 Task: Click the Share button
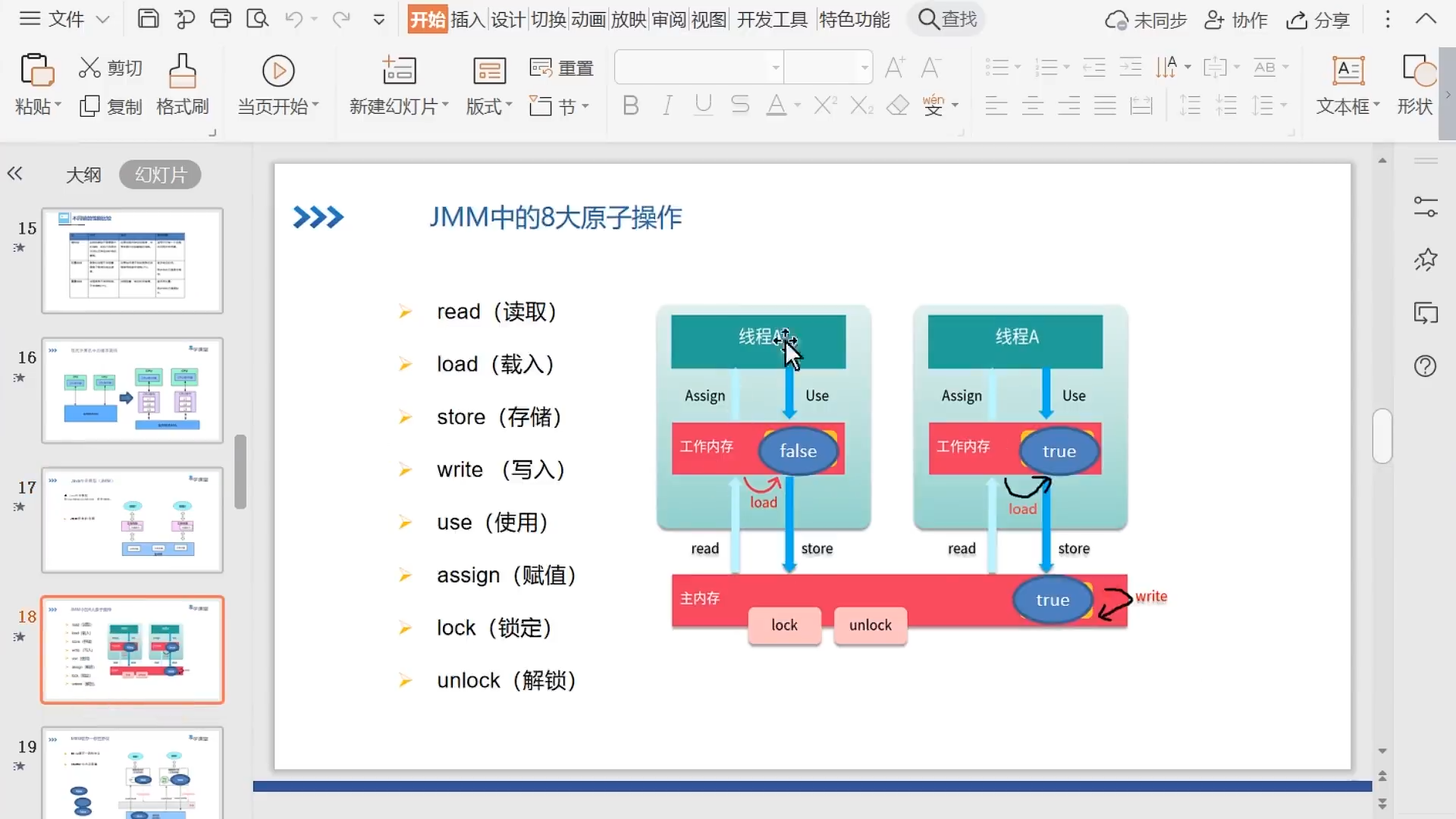1318,20
